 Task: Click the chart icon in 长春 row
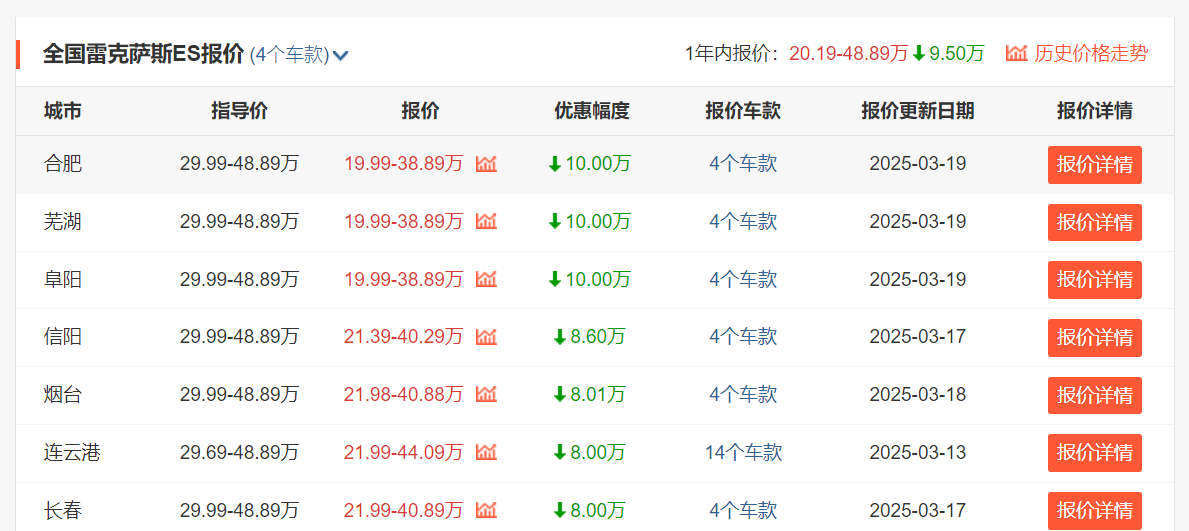(486, 511)
